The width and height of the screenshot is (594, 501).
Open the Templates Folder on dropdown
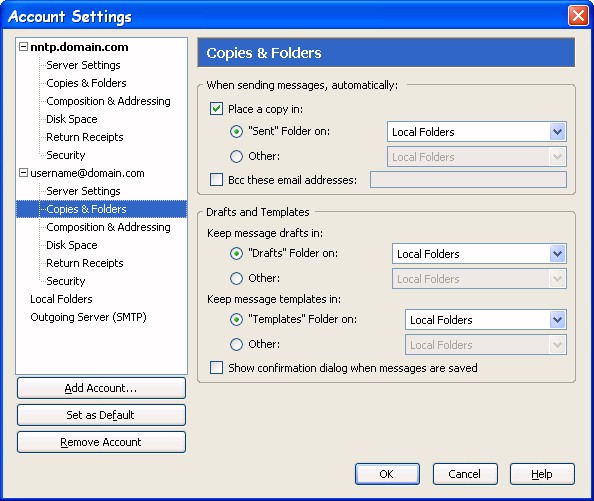[x=486, y=320]
